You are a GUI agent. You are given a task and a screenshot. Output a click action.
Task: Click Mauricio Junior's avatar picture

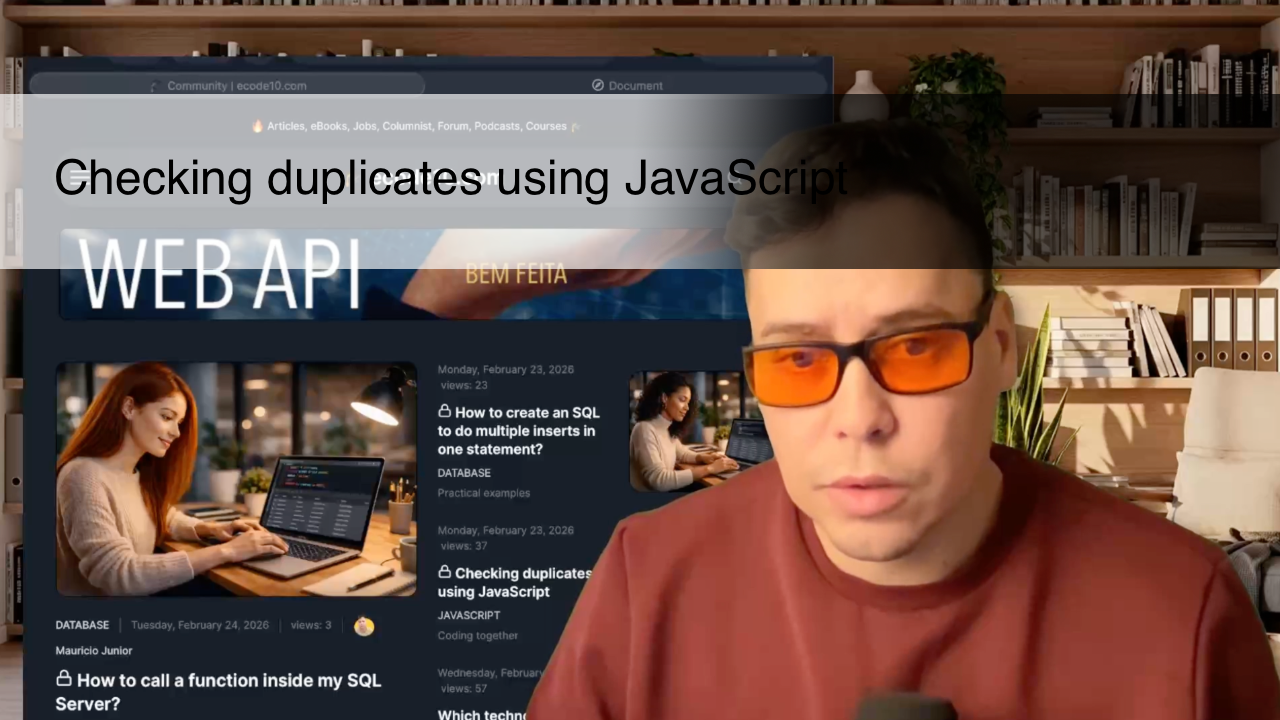(x=363, y=625)
